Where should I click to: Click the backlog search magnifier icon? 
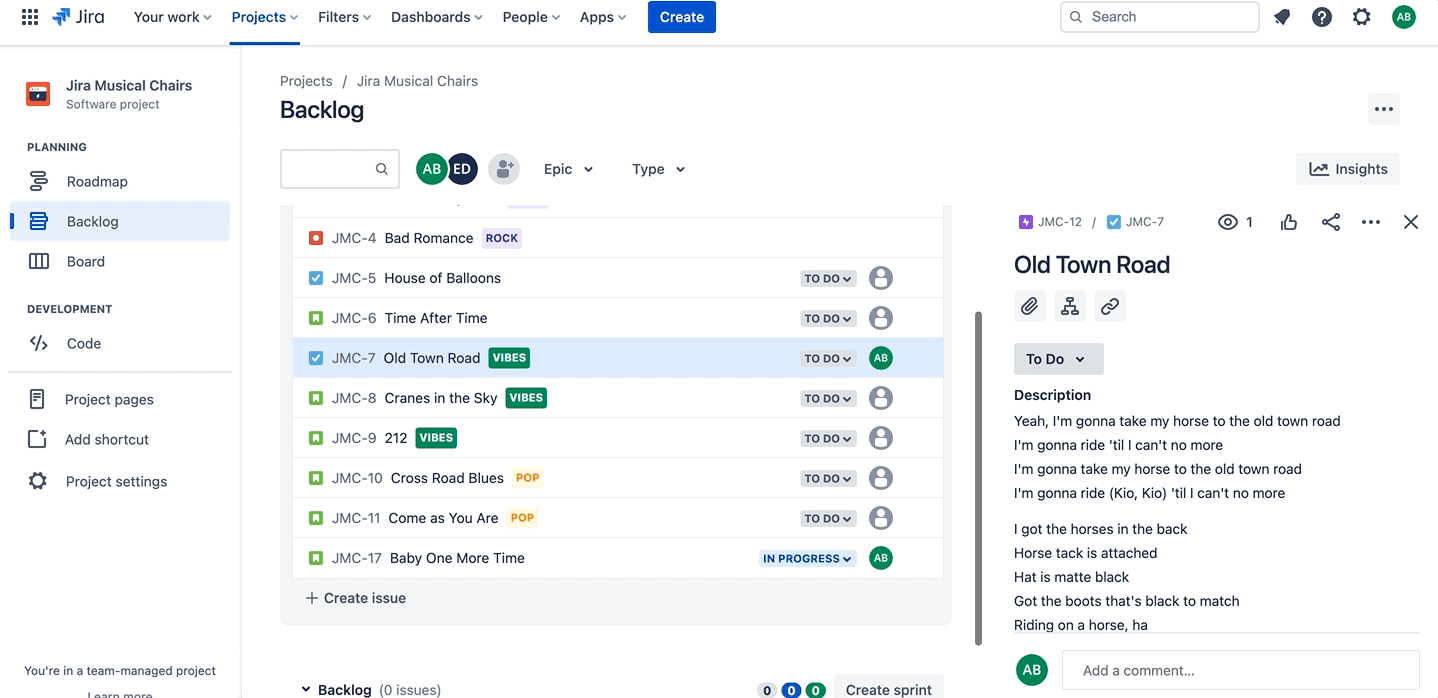point(382,169)
